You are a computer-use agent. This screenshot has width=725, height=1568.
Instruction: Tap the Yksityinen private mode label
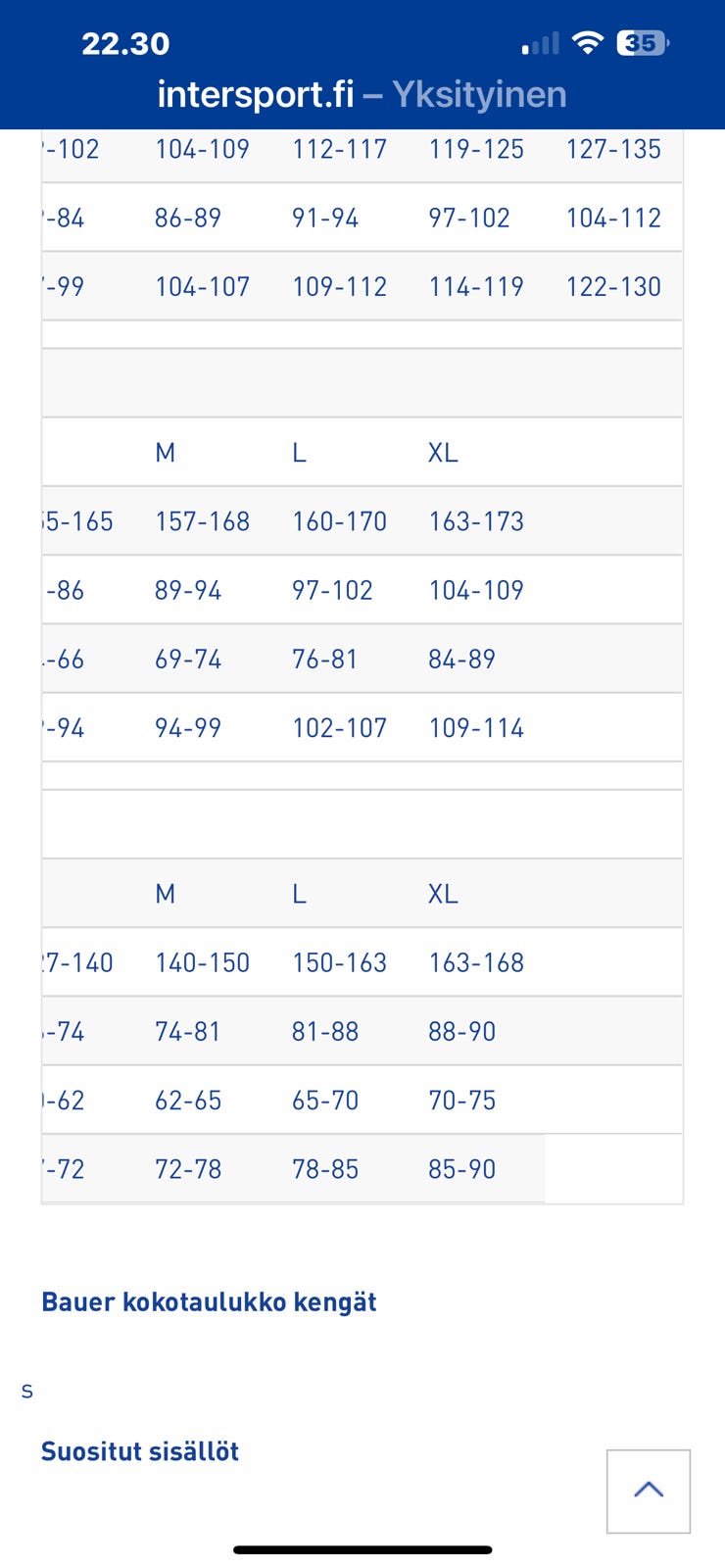click(479, 94)
